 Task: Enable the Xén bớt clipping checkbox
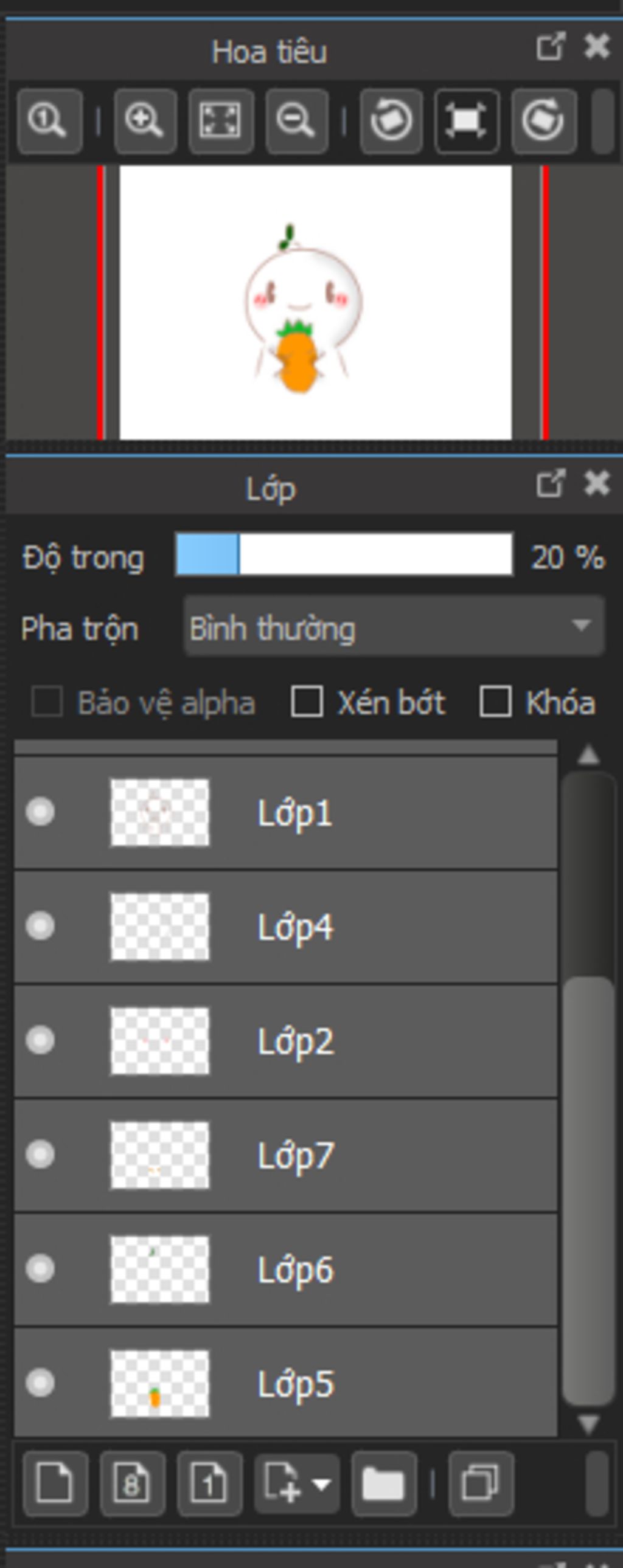(x=307, y=702)
